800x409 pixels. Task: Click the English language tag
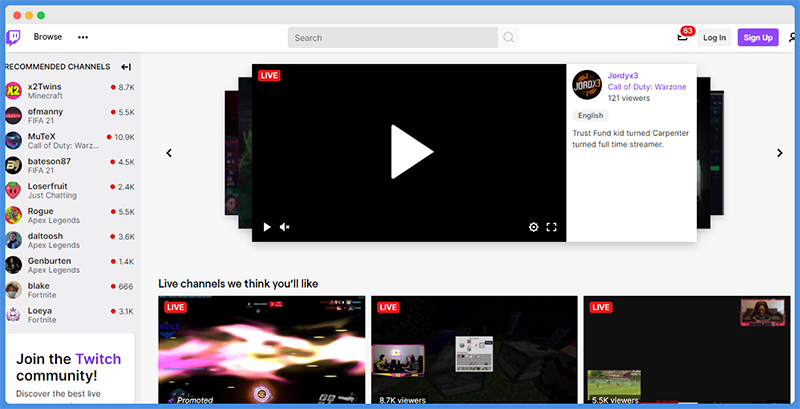[x=590, y=116]
